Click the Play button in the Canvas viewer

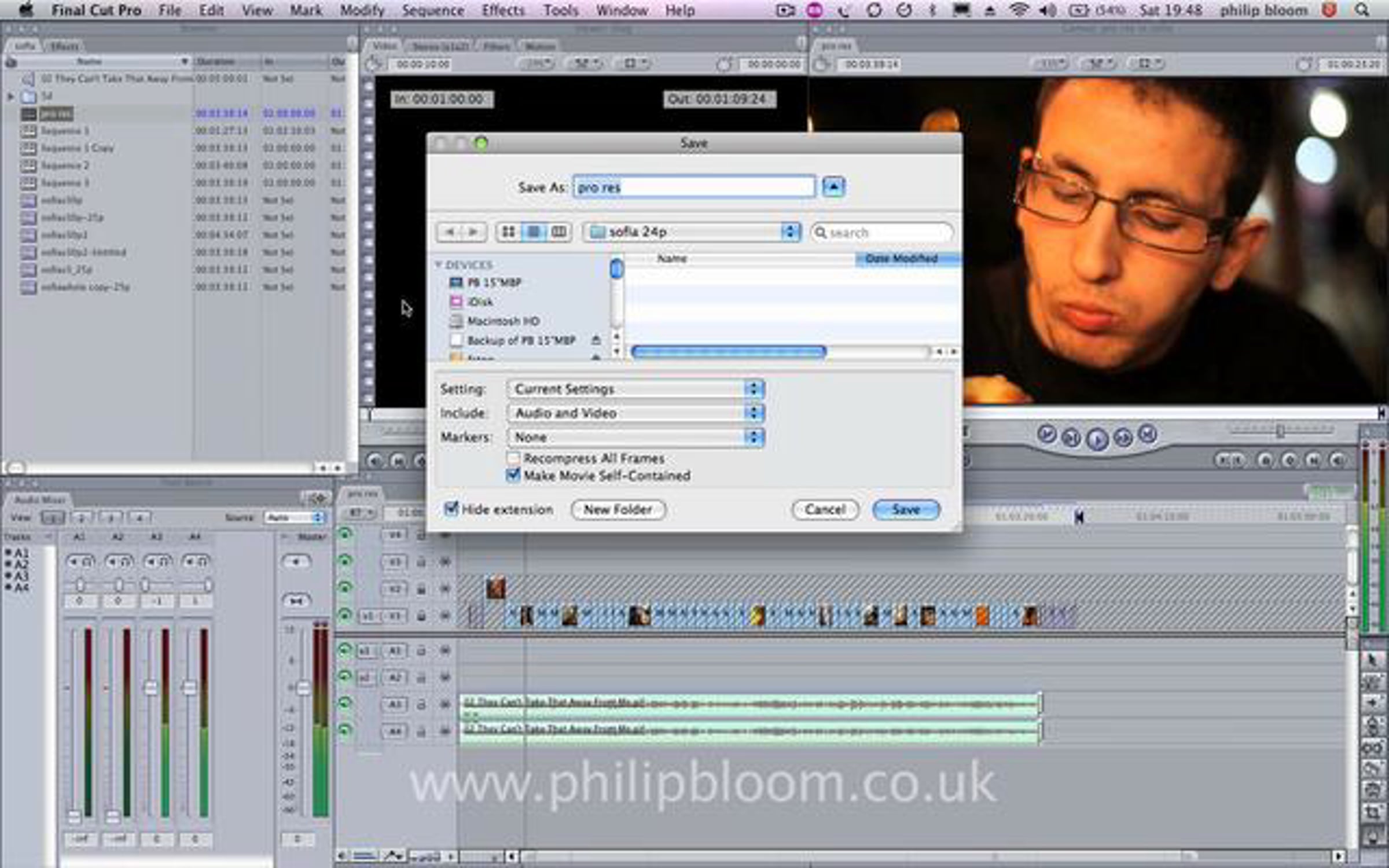pyautogui.click(x=1097, y=440)
